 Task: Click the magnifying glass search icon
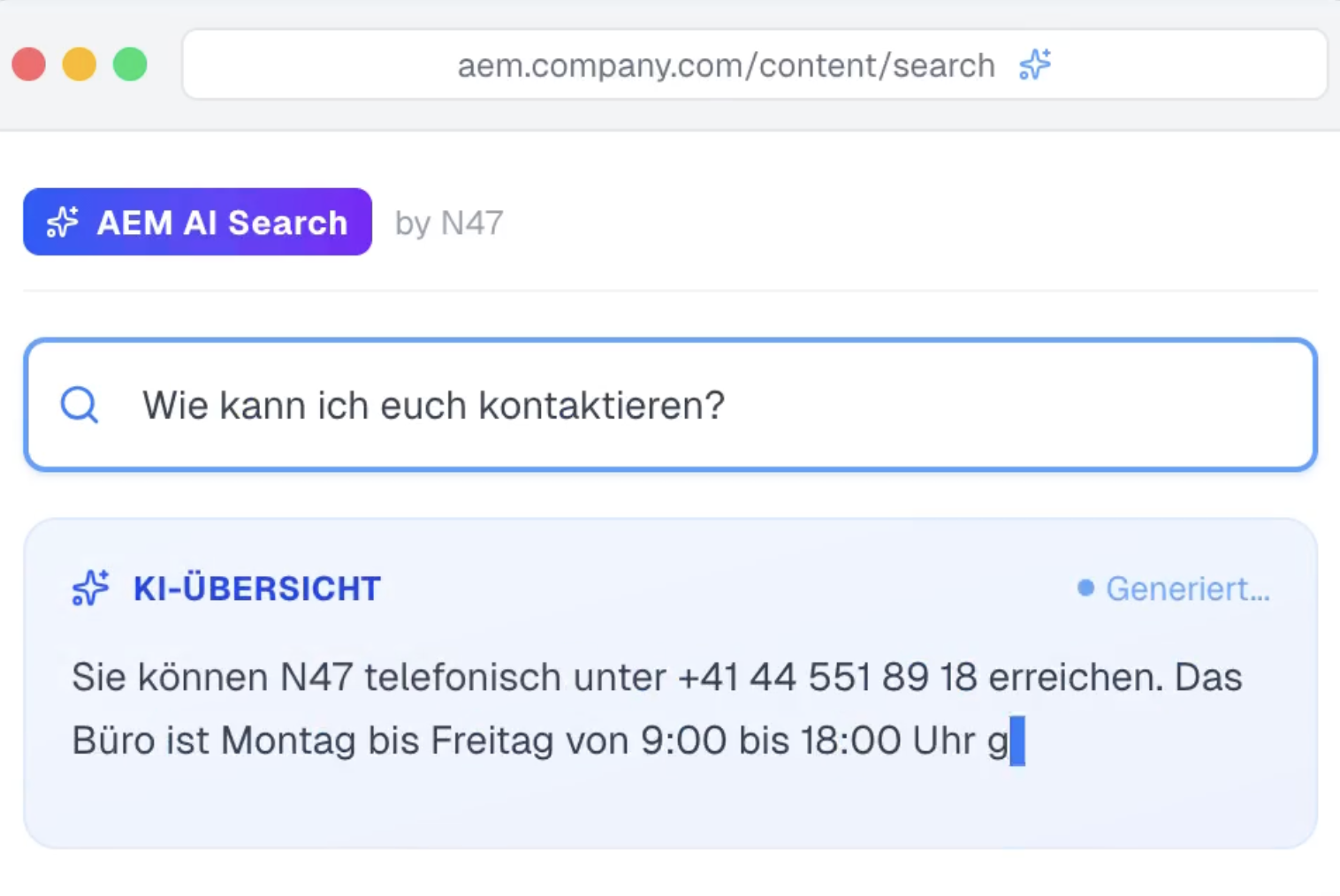(x=80, y=405)
